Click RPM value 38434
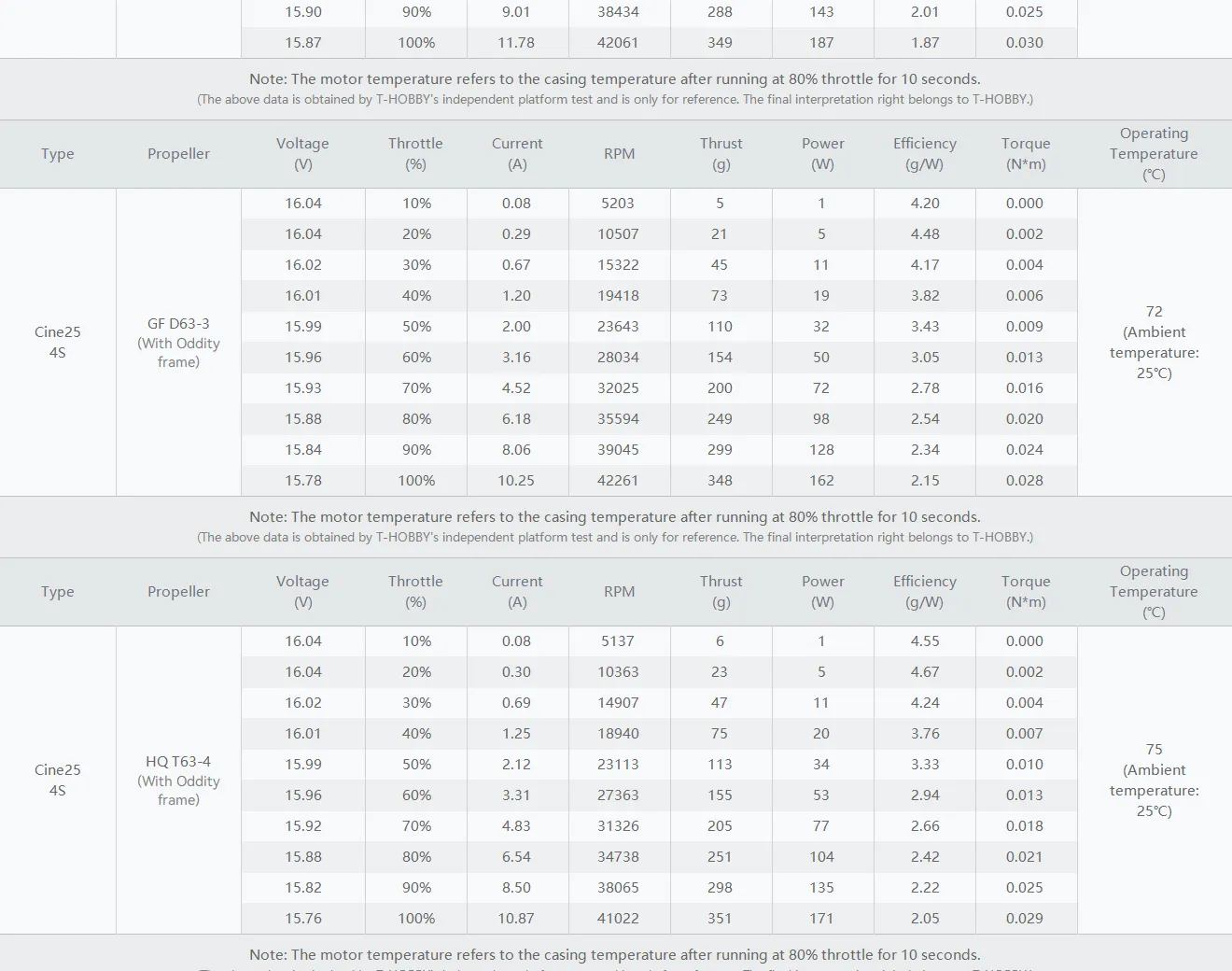Screen dimensions: 1232x971 [x=618, y=12]
